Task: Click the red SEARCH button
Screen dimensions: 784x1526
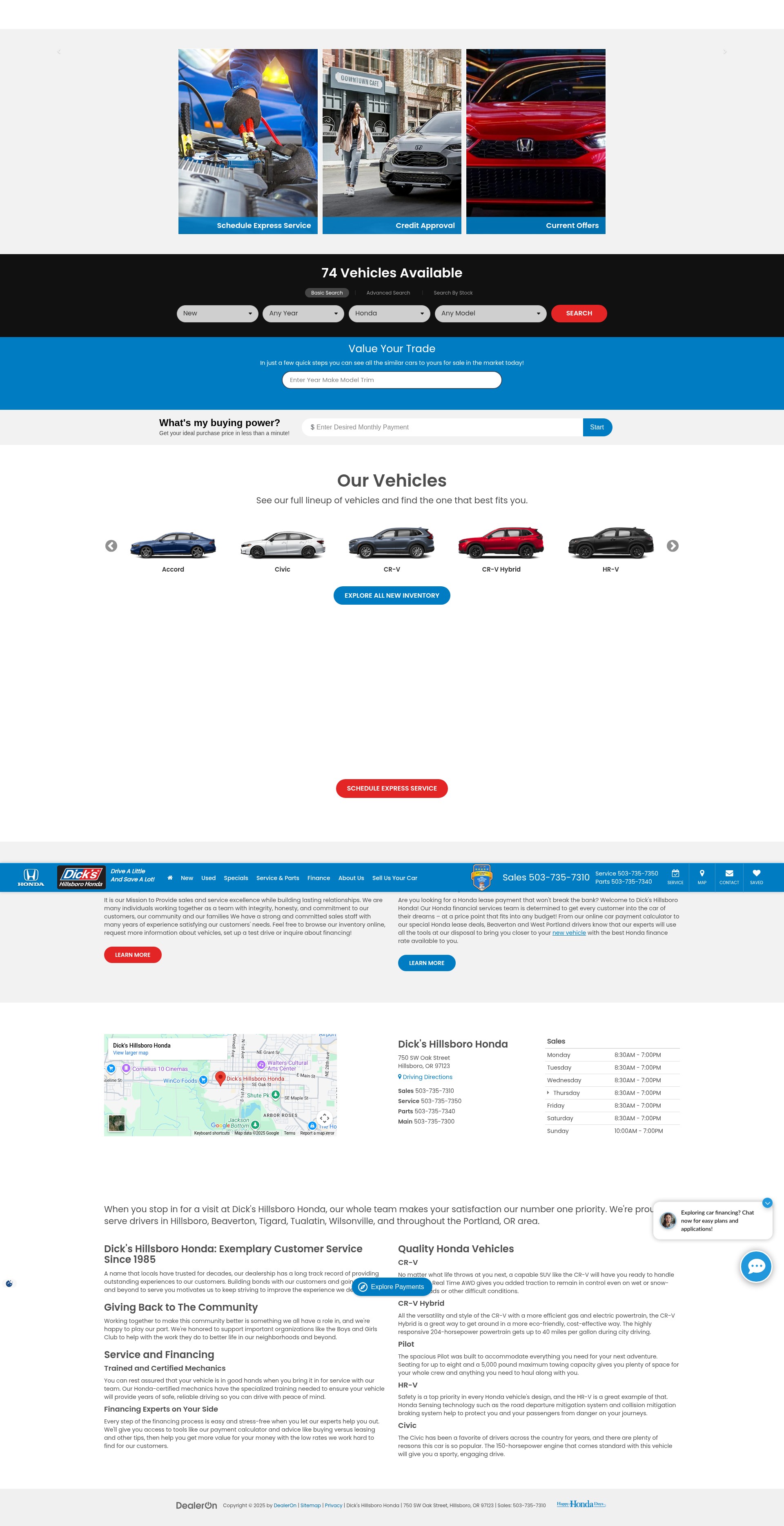Action: (x=579, y=313)
